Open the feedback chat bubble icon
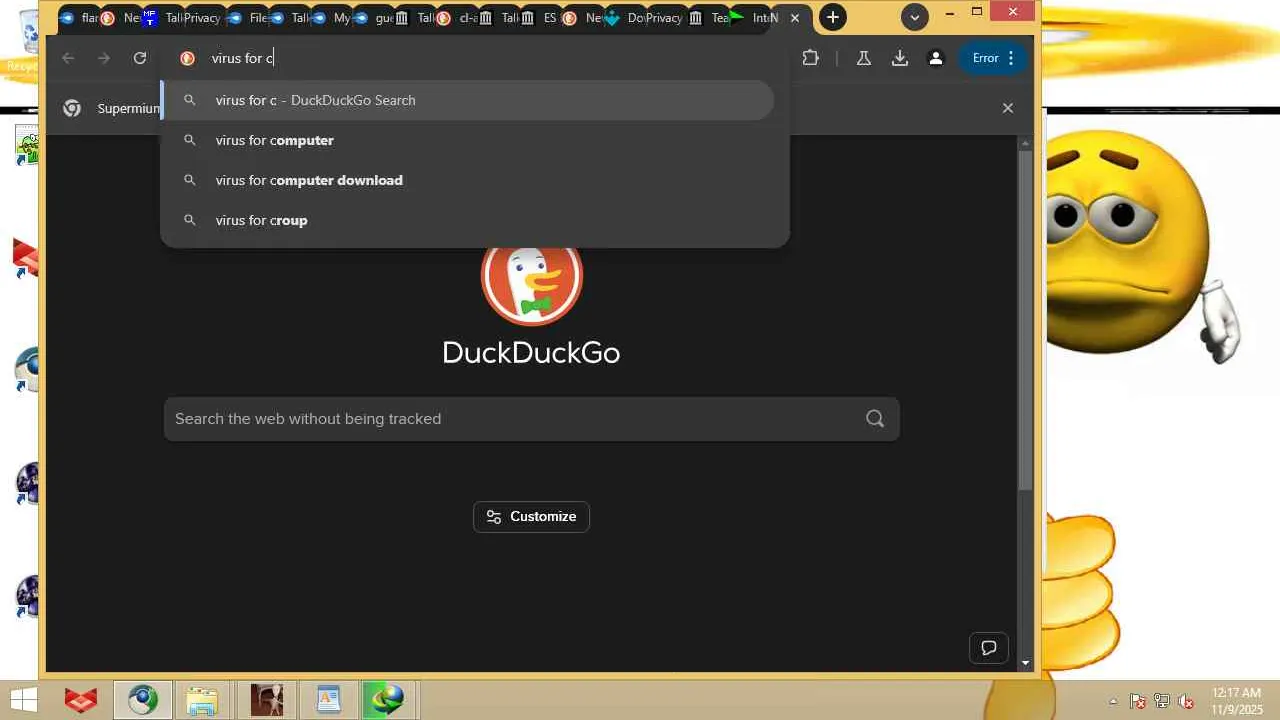The image size is (1280, 720). [x=989, y=648]
